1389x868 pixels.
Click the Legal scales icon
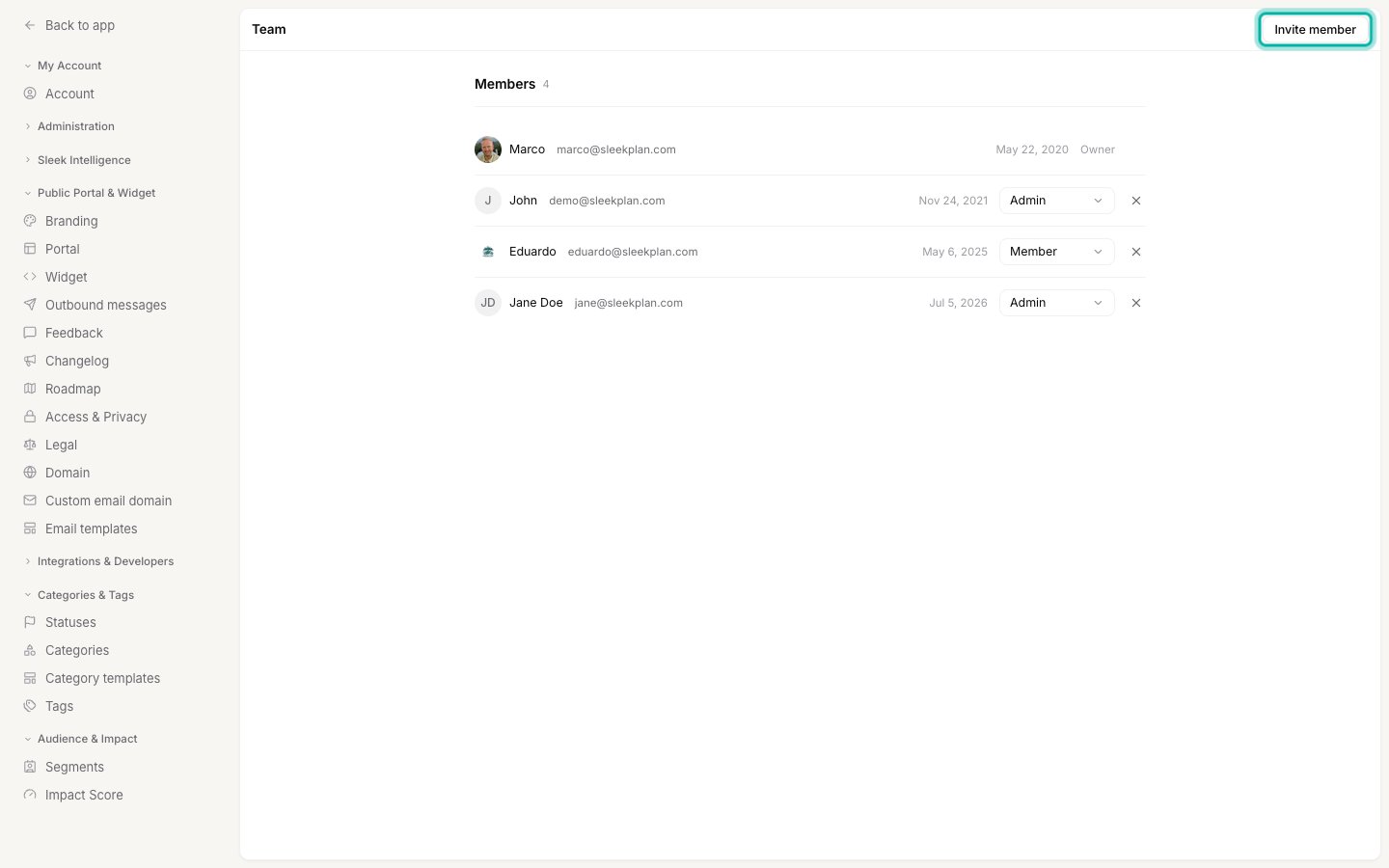pos(30,445)
